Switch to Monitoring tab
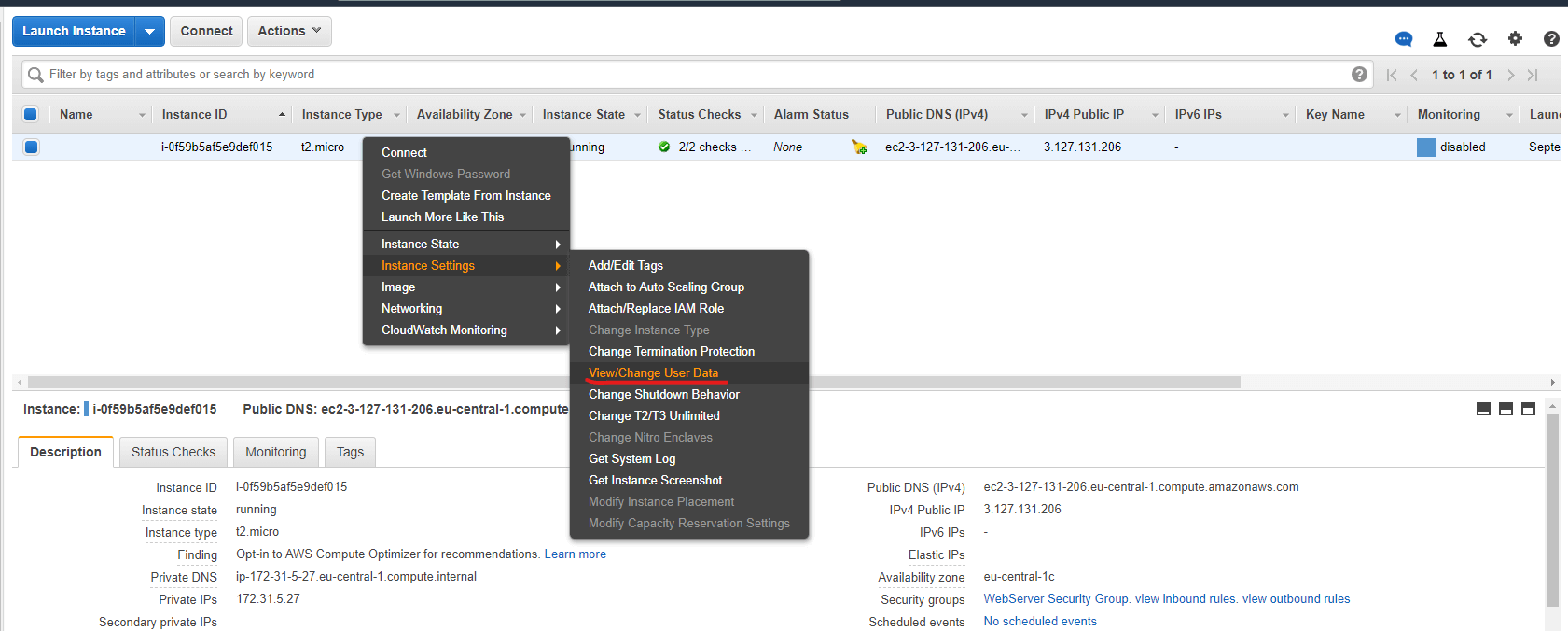This screenshot has height=631, width=1568. [275, 452]
